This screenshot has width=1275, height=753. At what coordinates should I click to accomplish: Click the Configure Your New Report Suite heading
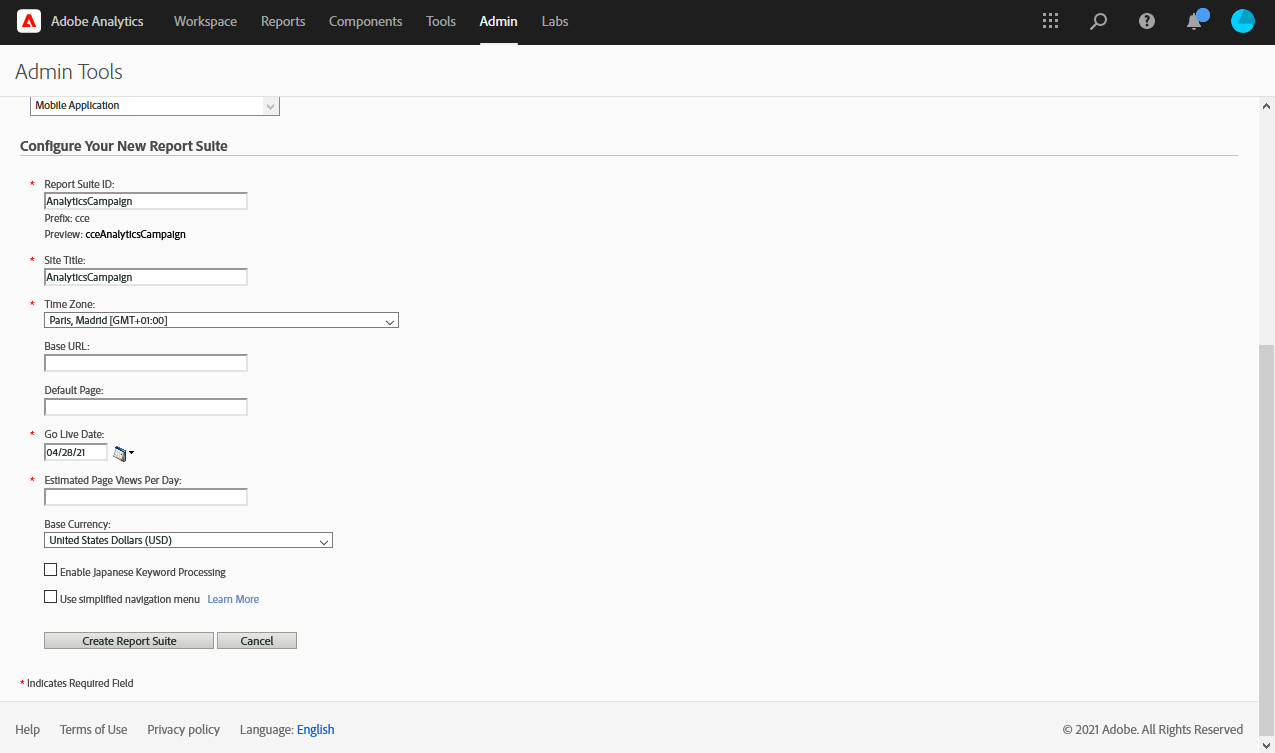124,146
